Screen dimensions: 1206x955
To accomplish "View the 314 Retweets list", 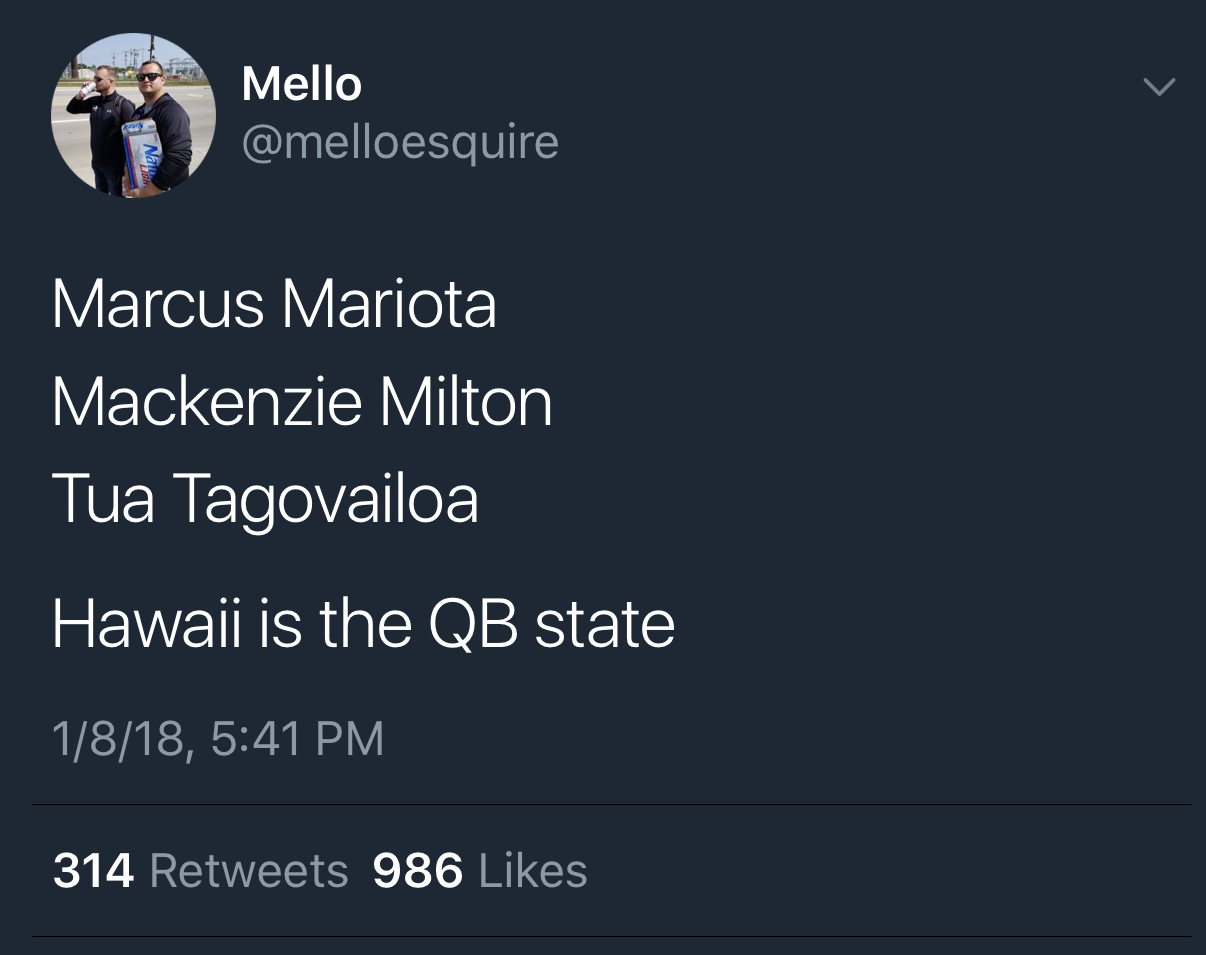I will pos(200,870).
